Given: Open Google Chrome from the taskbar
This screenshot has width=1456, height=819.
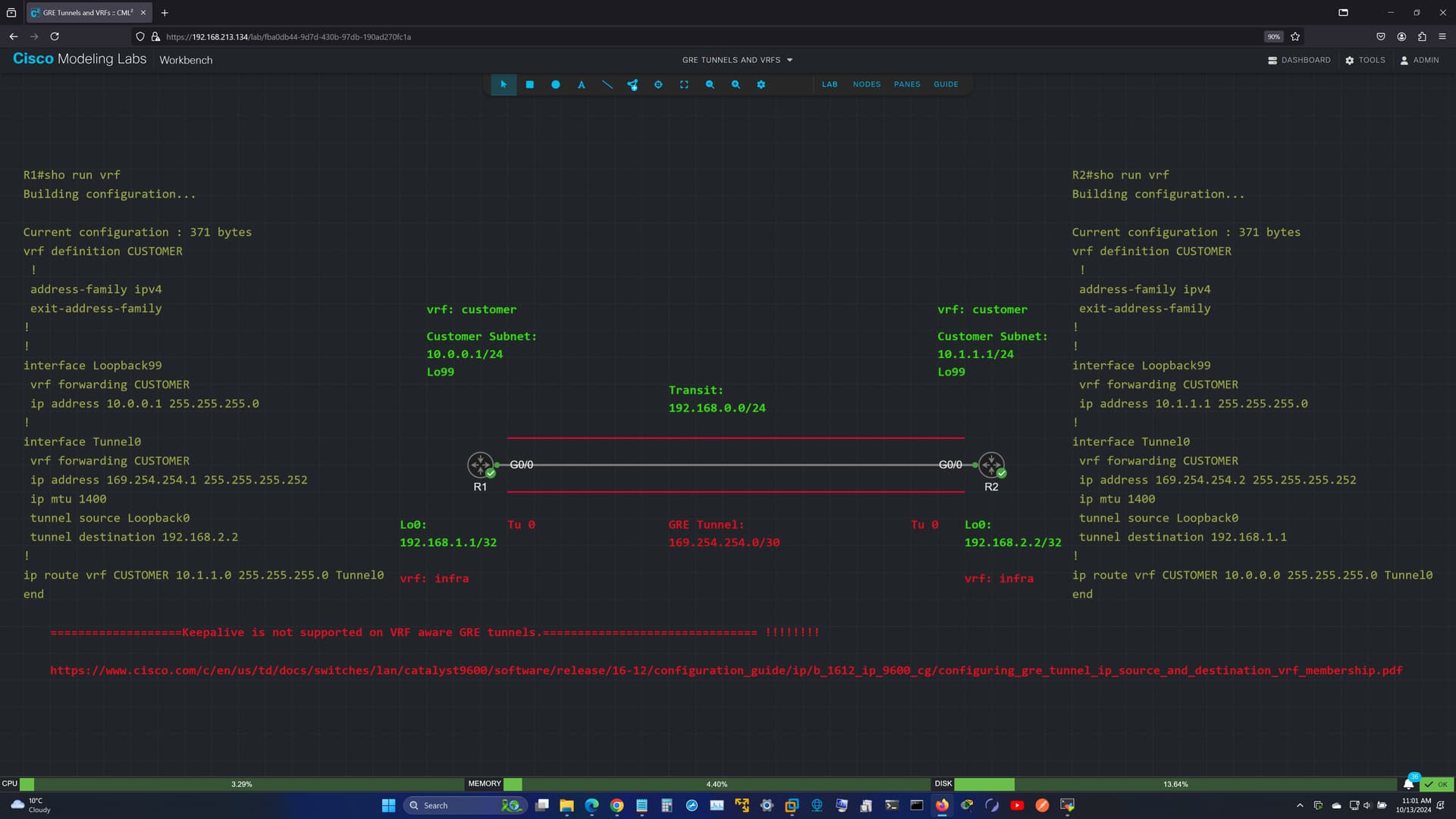Looking at the screenshot, I should [617, 805].
